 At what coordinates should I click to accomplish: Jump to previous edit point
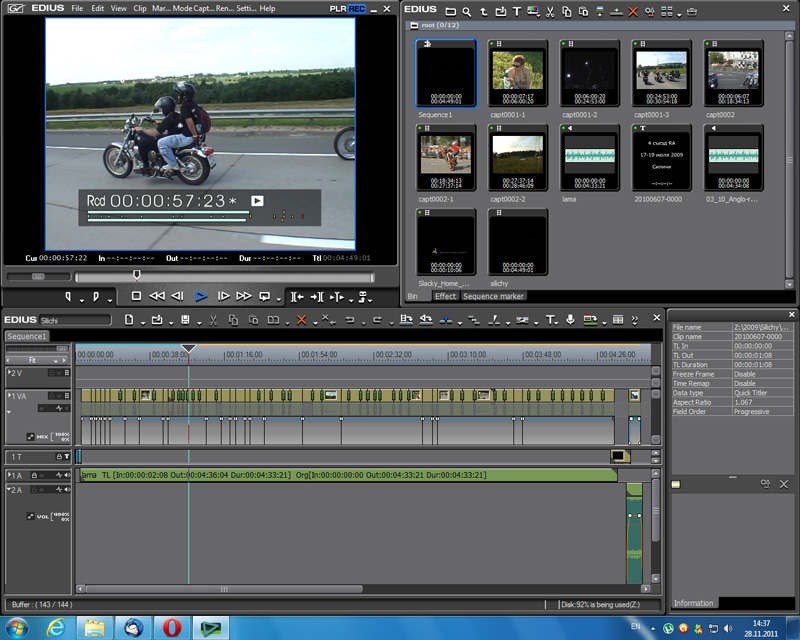coord(297,297)
